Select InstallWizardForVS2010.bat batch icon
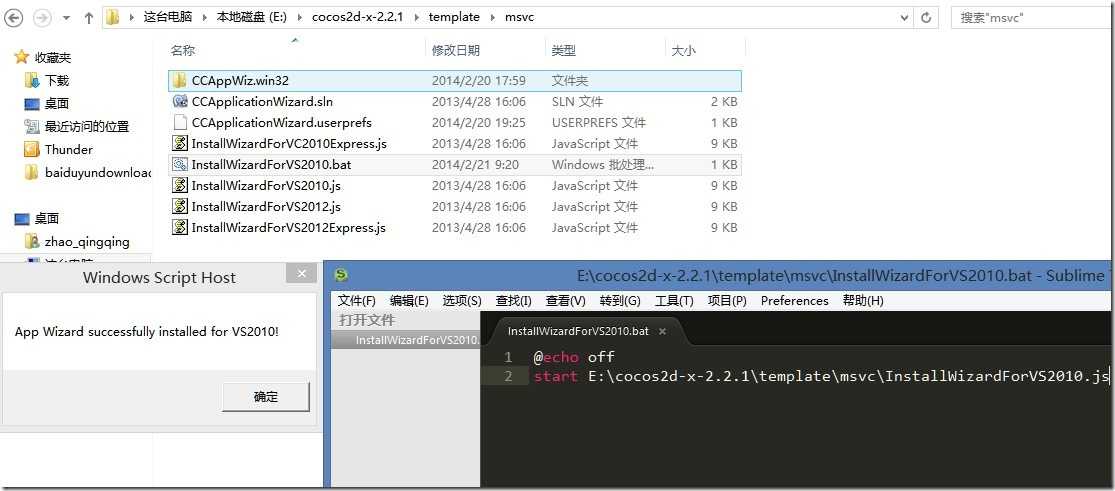 pos(180,164)
